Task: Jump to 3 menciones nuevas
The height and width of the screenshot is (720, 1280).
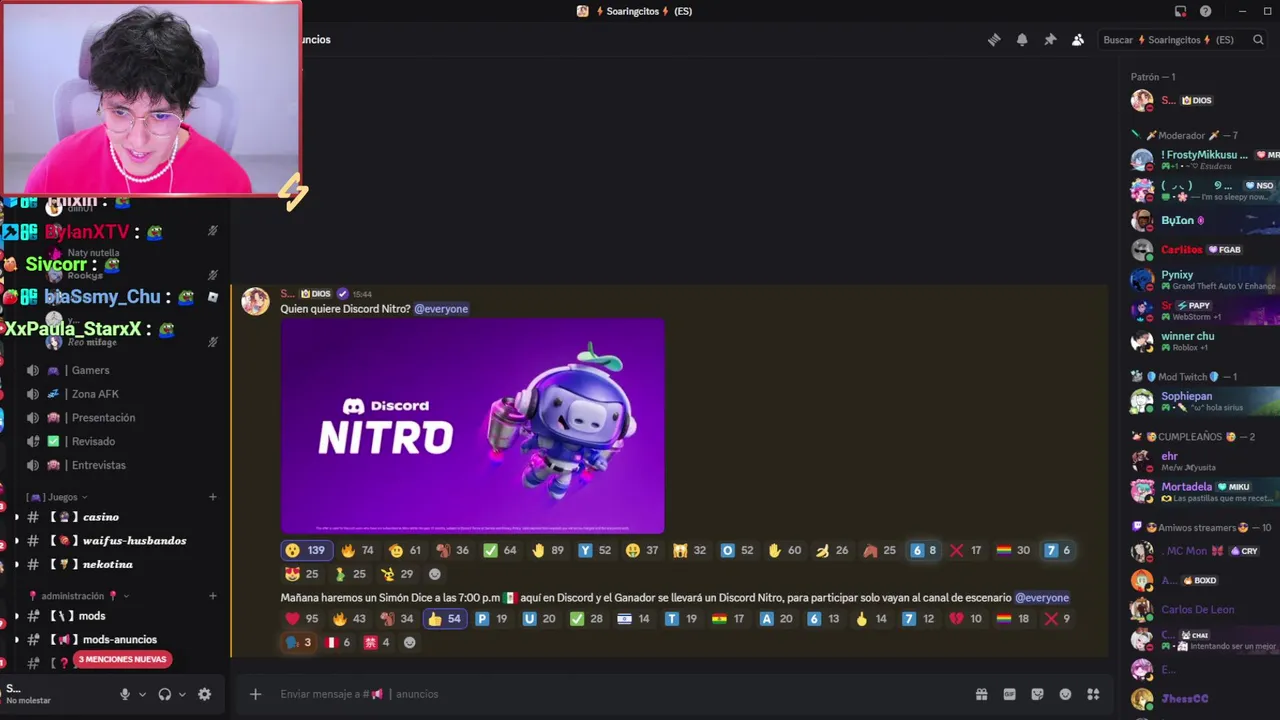Action: [x=122, y=660]
